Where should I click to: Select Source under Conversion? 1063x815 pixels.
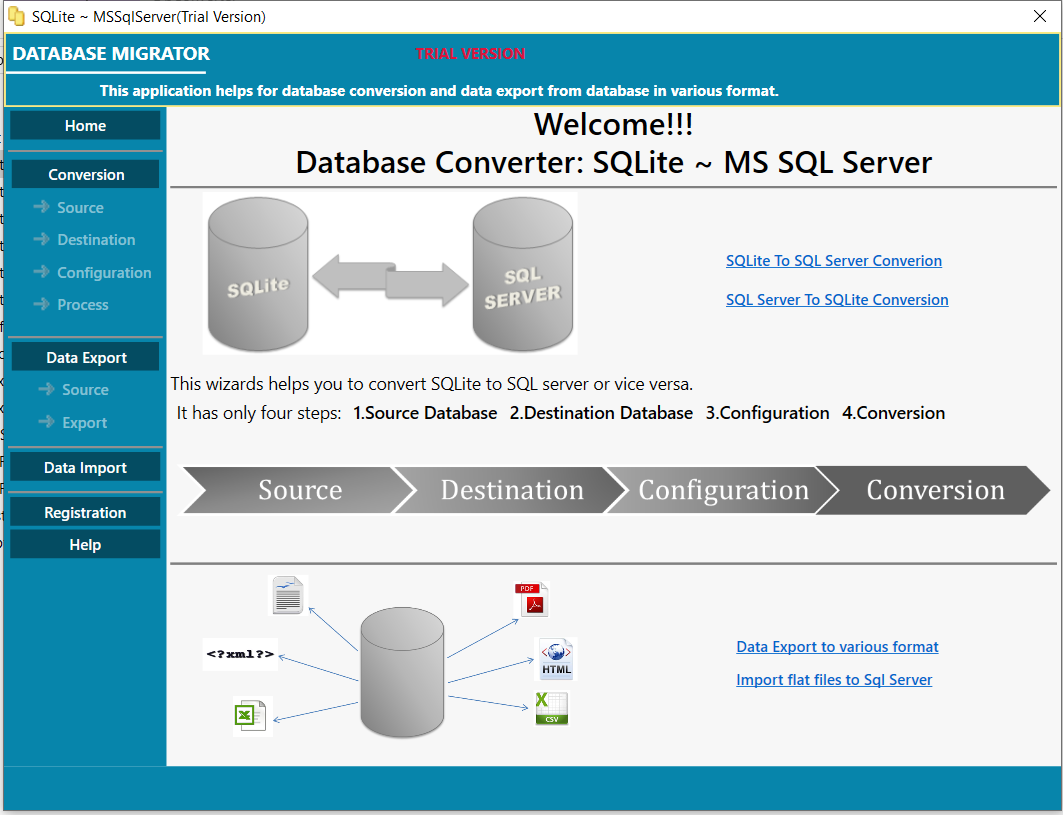pos(80,207)
